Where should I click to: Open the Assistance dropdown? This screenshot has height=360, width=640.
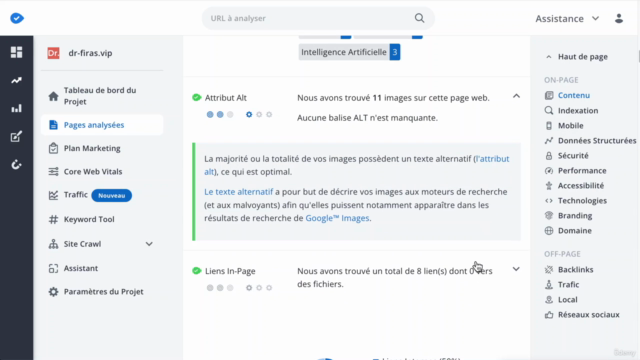point(567,18)
